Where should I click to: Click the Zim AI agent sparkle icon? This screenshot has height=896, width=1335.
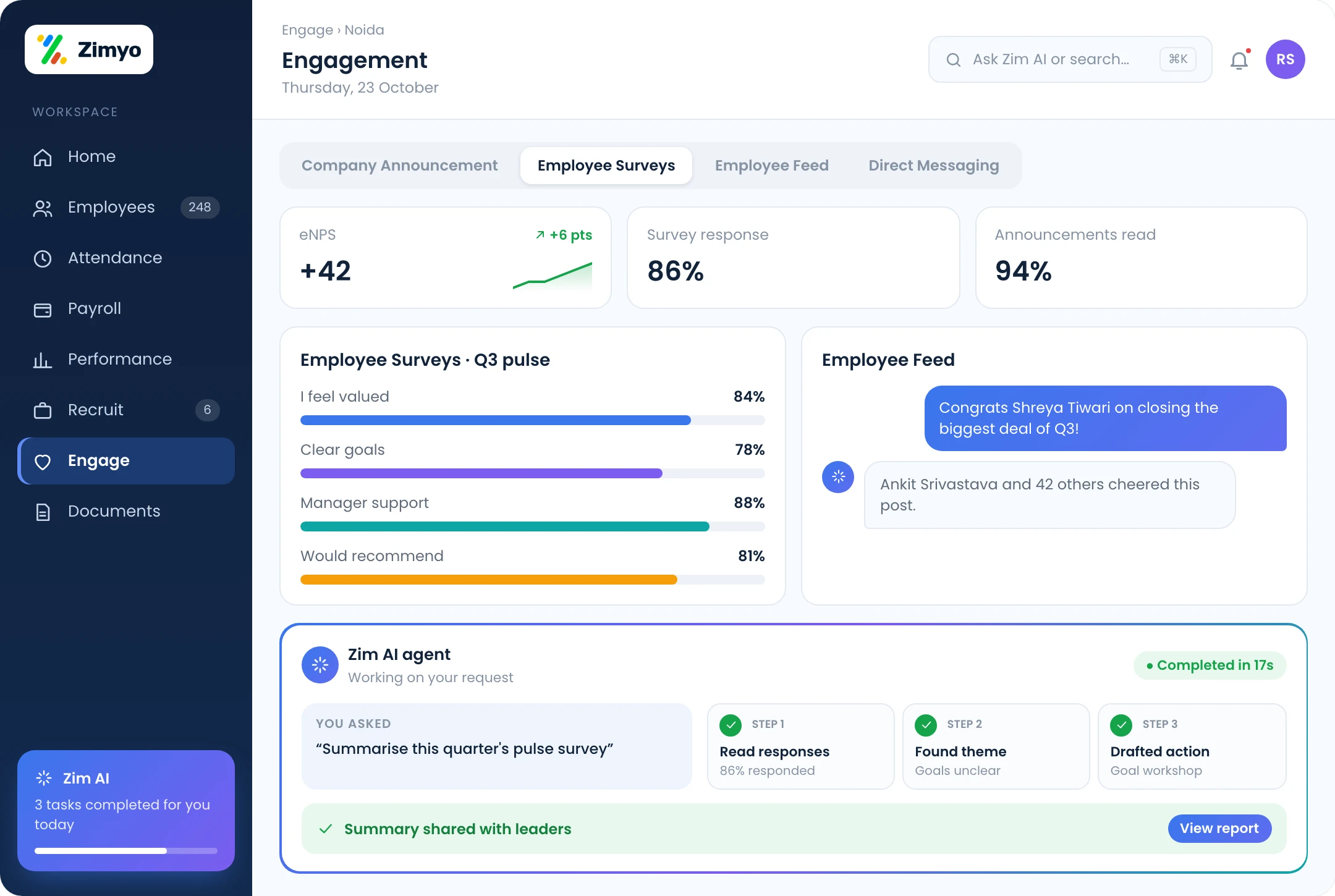320,665
